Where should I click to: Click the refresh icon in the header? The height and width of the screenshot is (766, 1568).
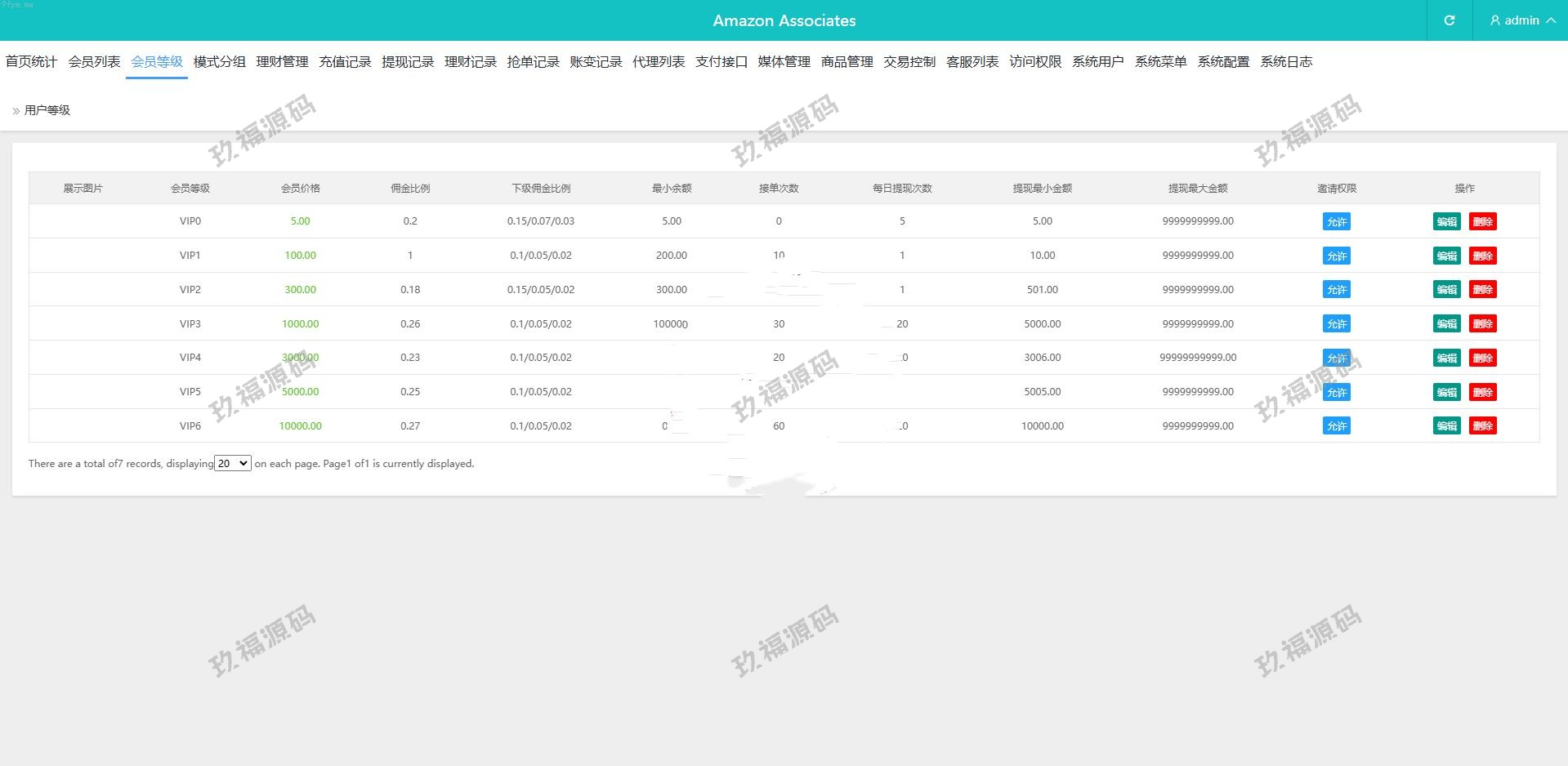pos(1448,20)
